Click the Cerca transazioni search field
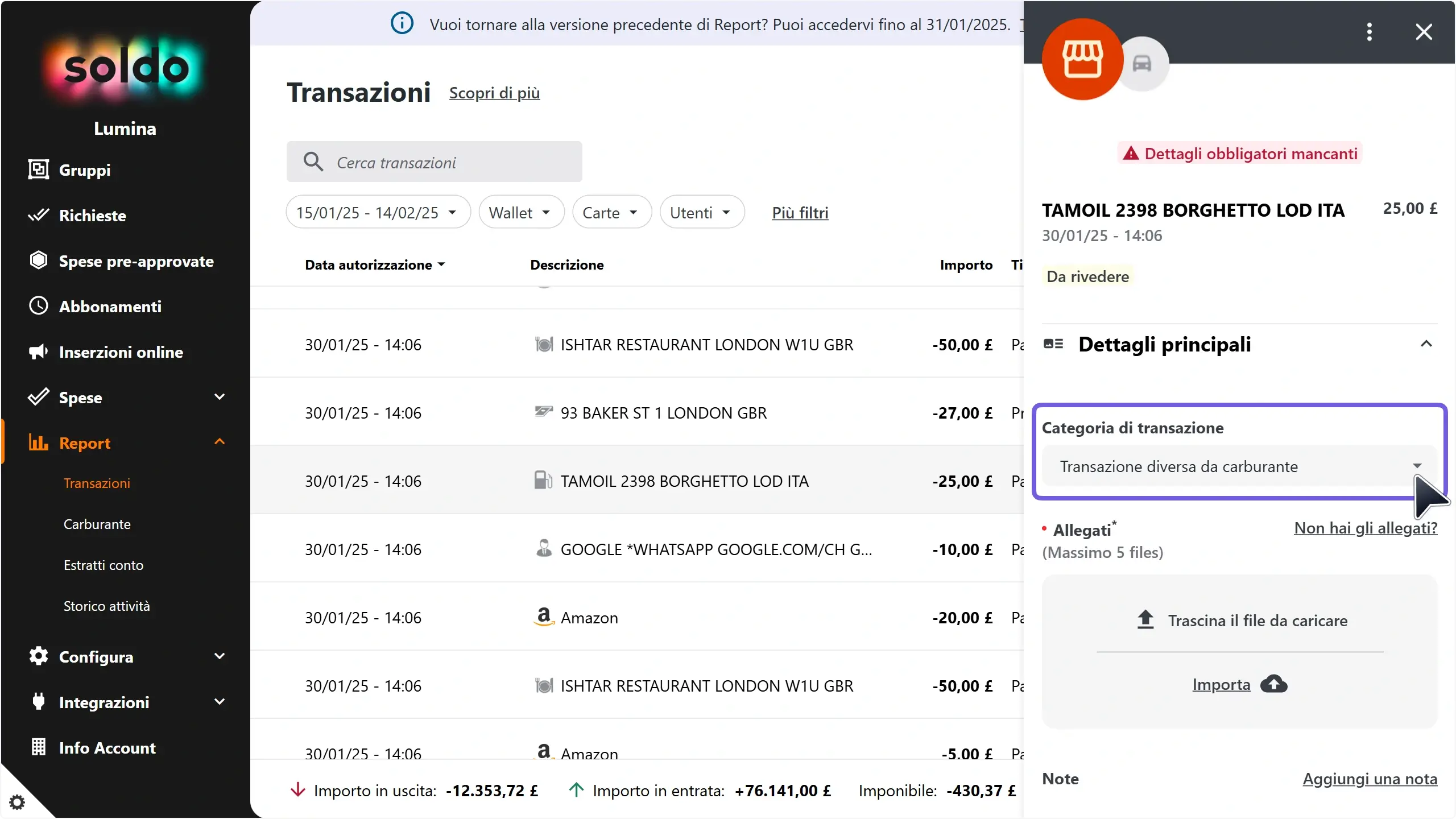1456x819 pixels. click(x=434, y=162)
